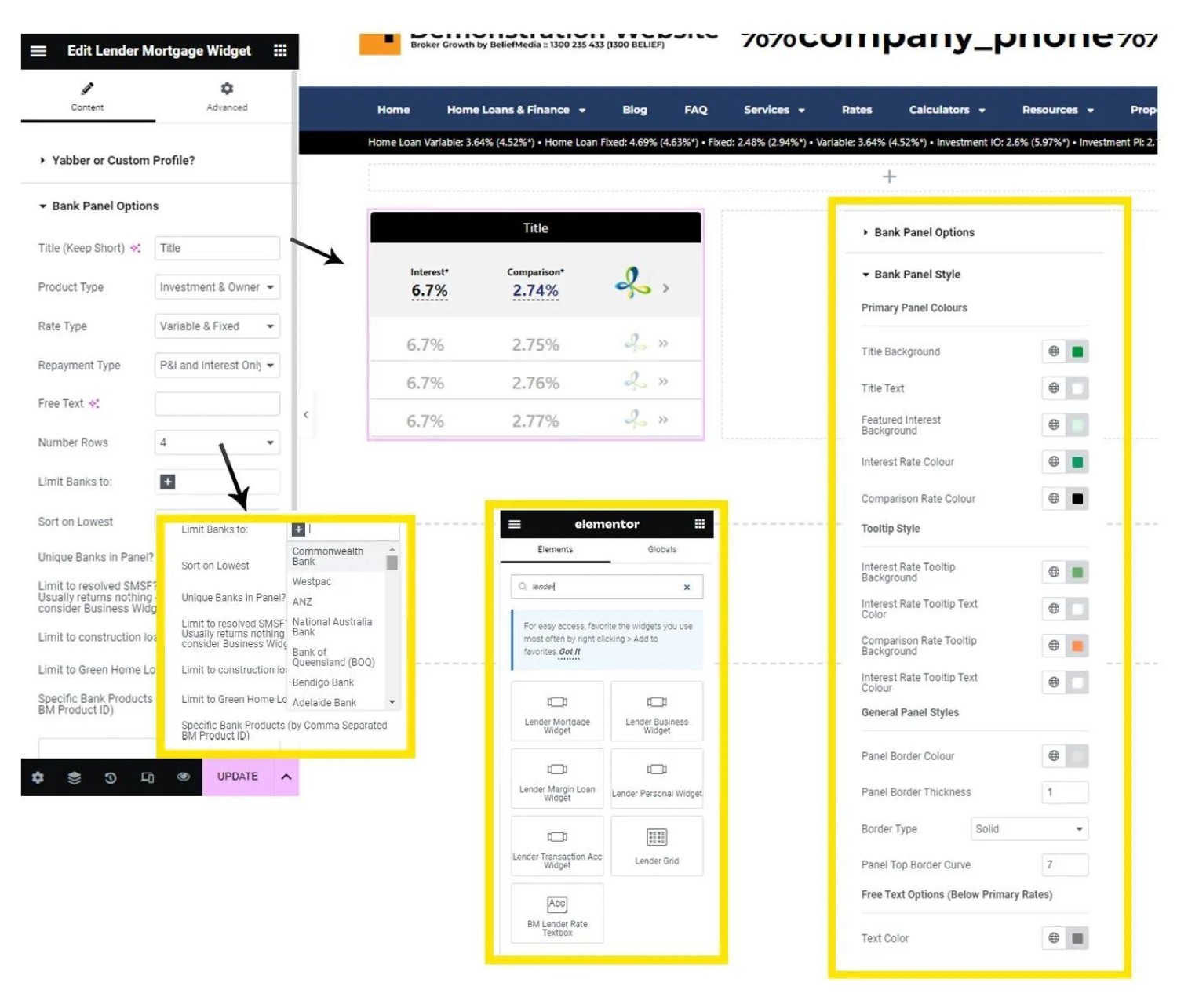Switch to the Advanced tab
Image resolution: width=1177 pixels, height=1008 pixels.
(x=227, y=96)
